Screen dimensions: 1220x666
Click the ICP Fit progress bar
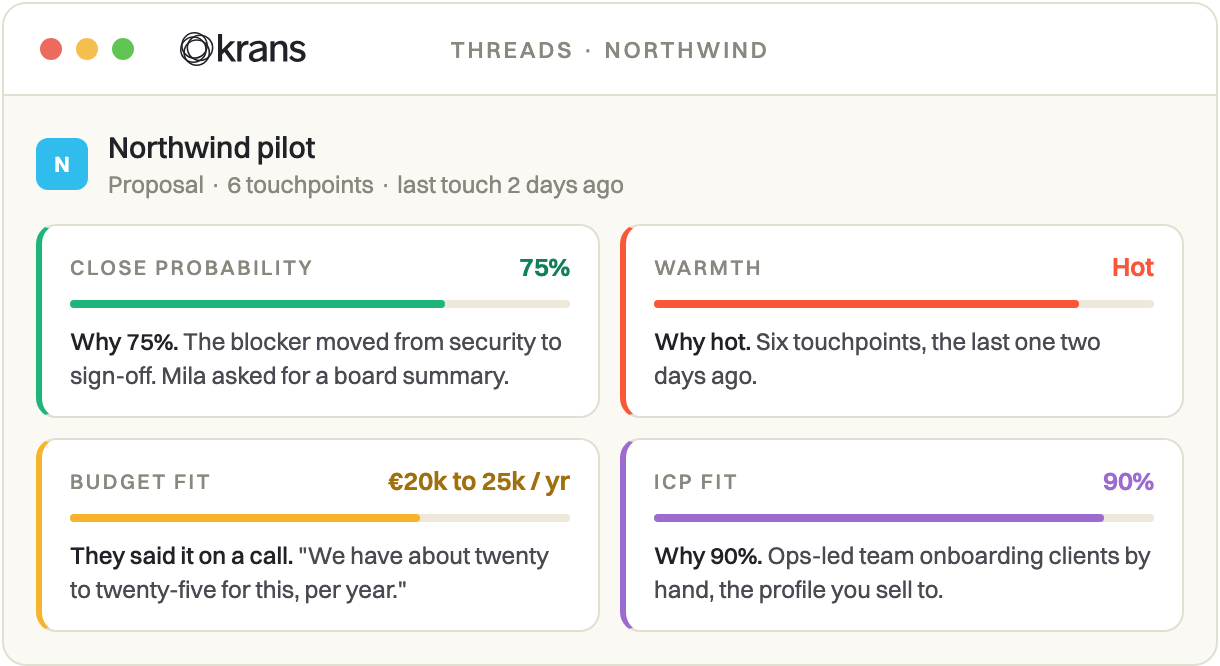point(904,518)
